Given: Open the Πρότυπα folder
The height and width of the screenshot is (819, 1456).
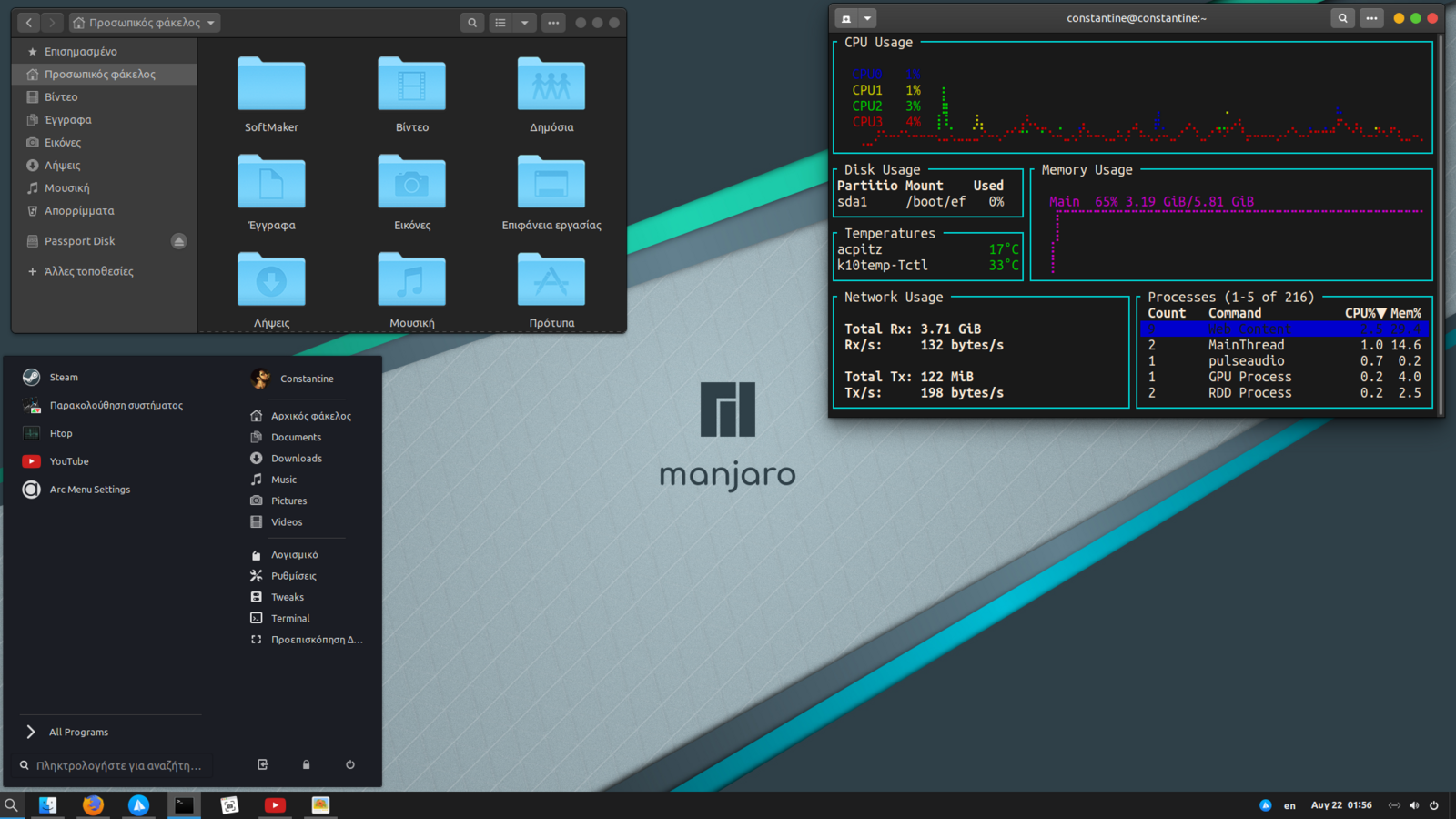Looking at the screenshot, I should pos(551,279).
